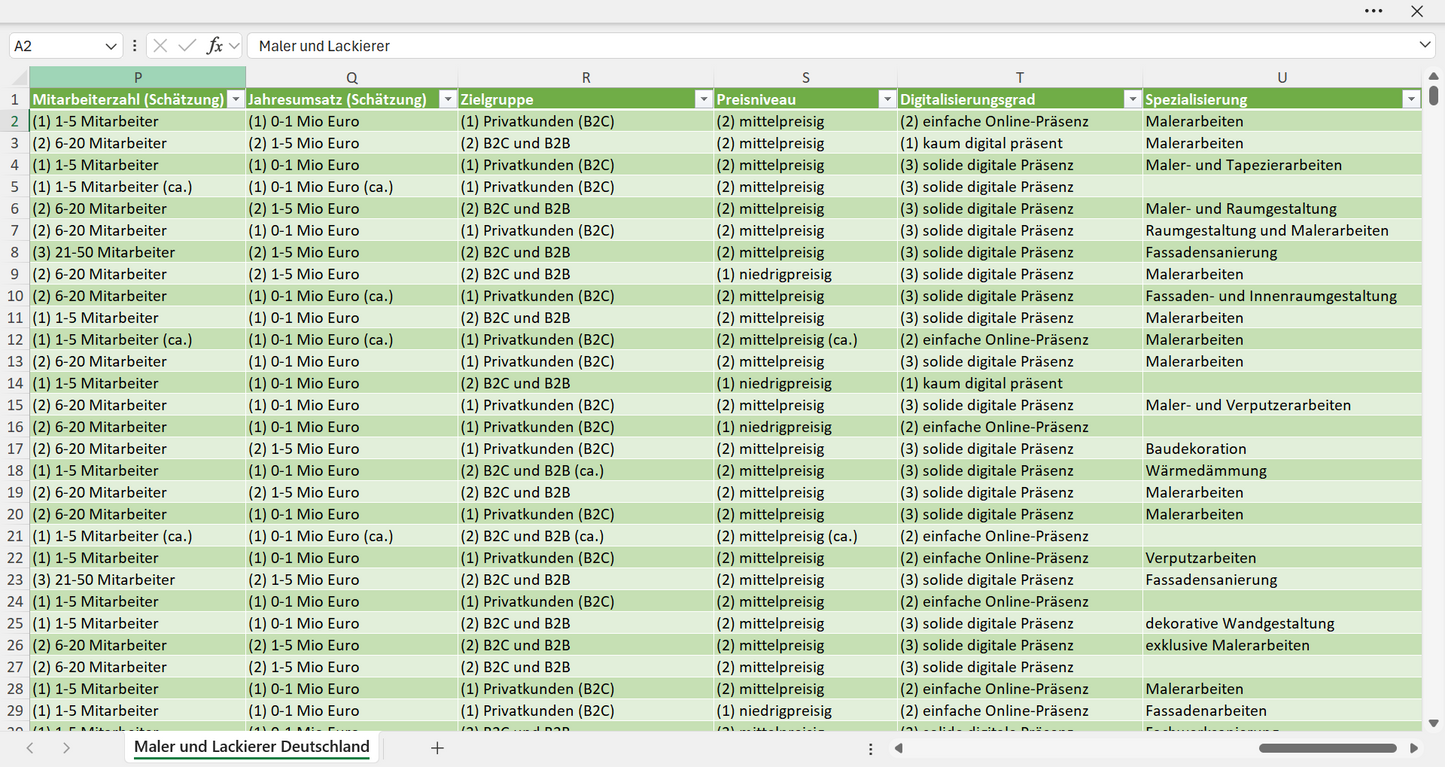Viewport: 1445px width, 767px height.
Task: Click the confirm checkmark in formula bar
Action: coord(187,46)
